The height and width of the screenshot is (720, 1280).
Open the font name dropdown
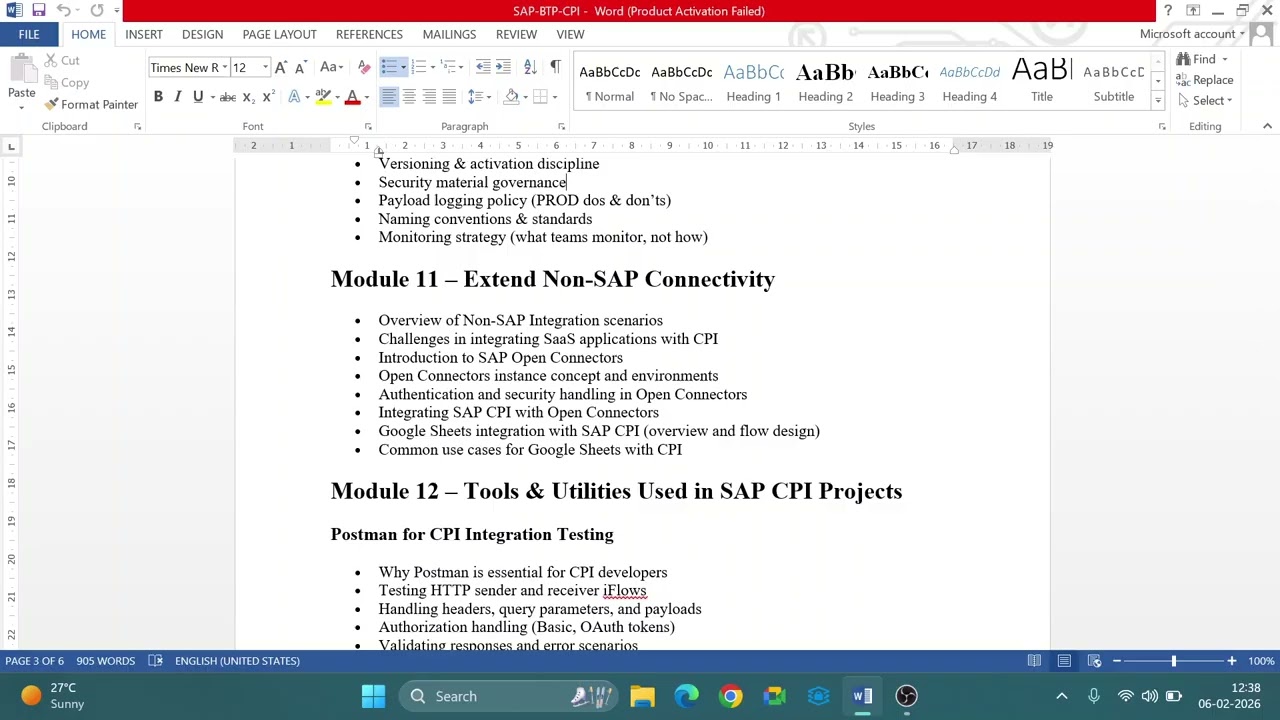pyautogui.click(x=225, y=67)
